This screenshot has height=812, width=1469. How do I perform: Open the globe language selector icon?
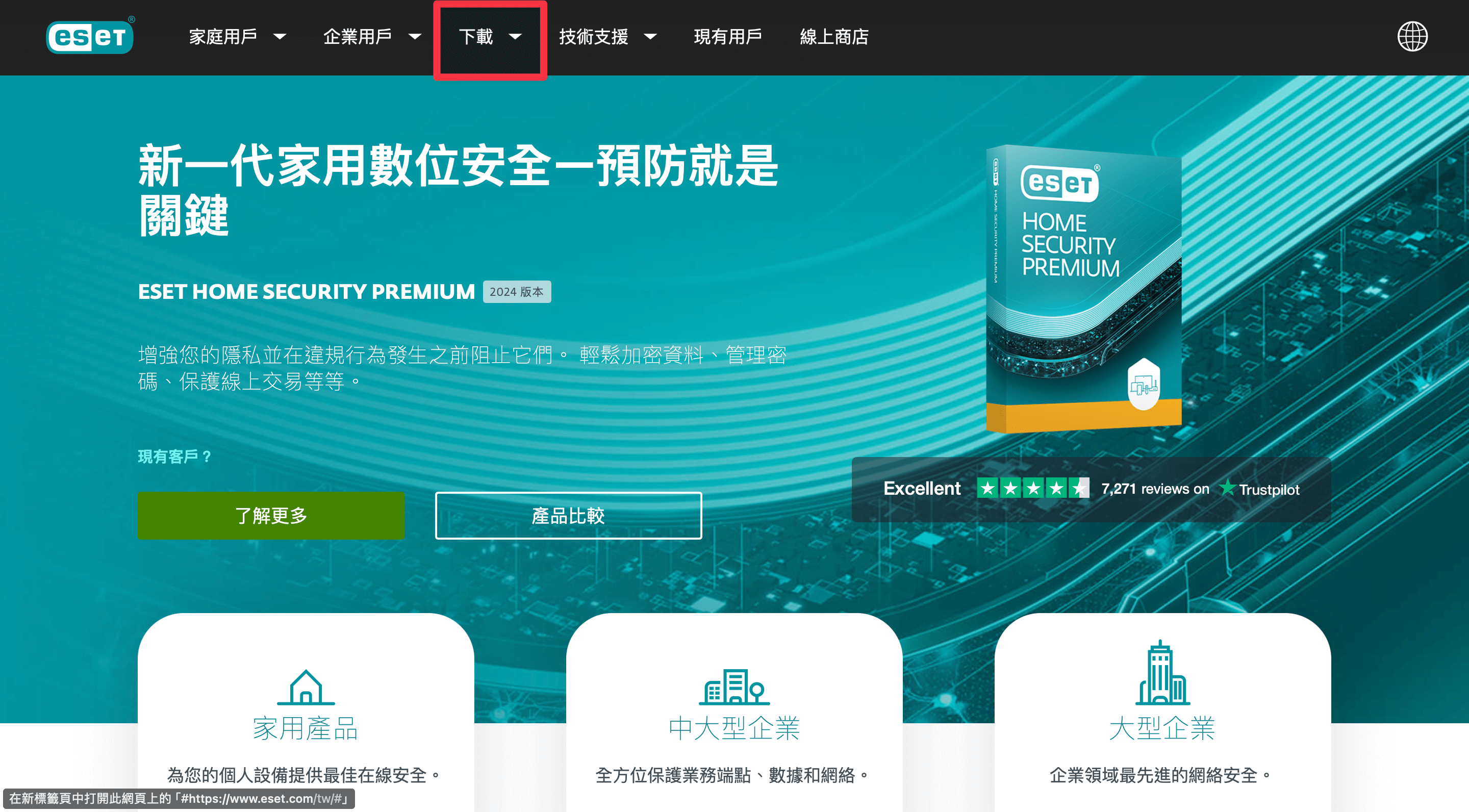(x=1412, y=37)
